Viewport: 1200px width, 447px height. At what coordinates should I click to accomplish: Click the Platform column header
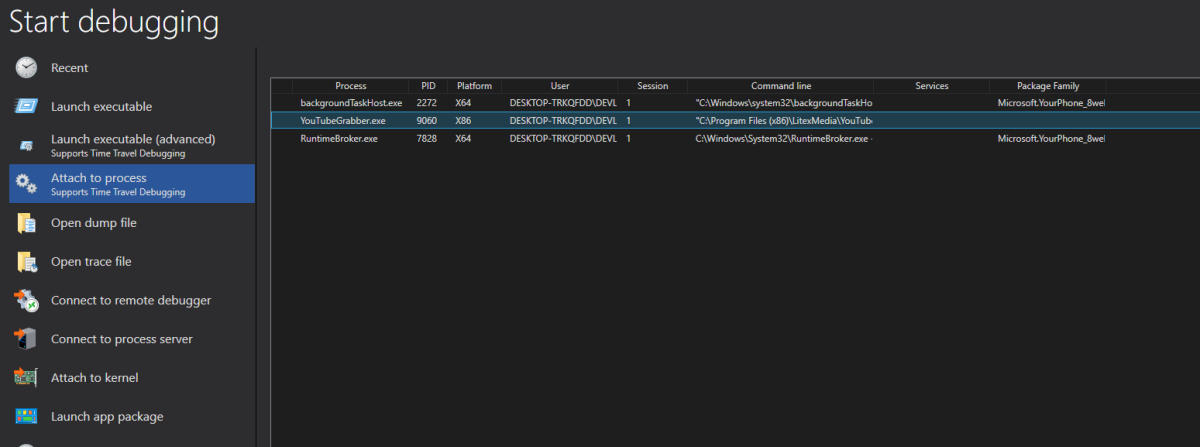[474, 86]
